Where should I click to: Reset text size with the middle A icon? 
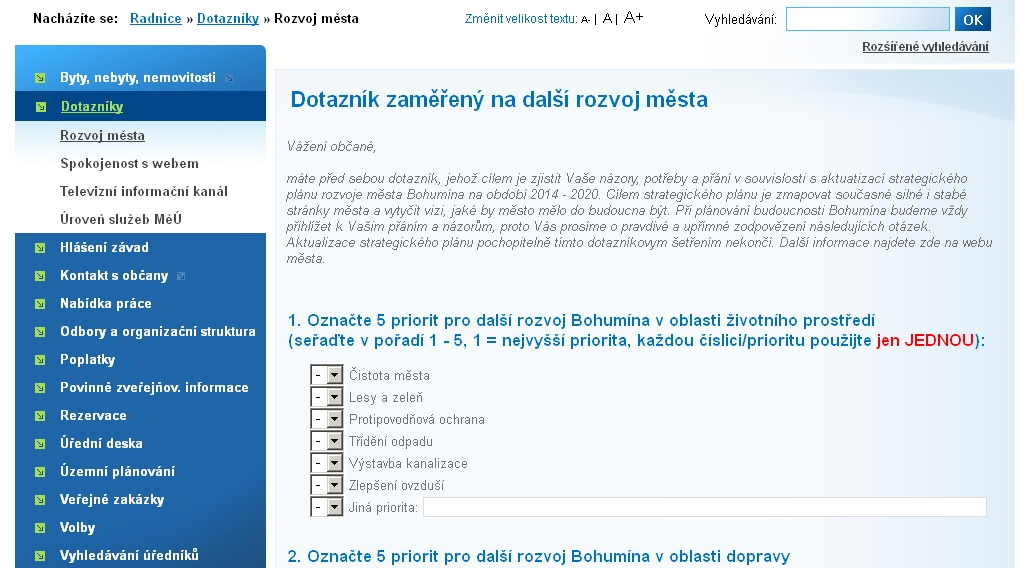pos(607,18)
